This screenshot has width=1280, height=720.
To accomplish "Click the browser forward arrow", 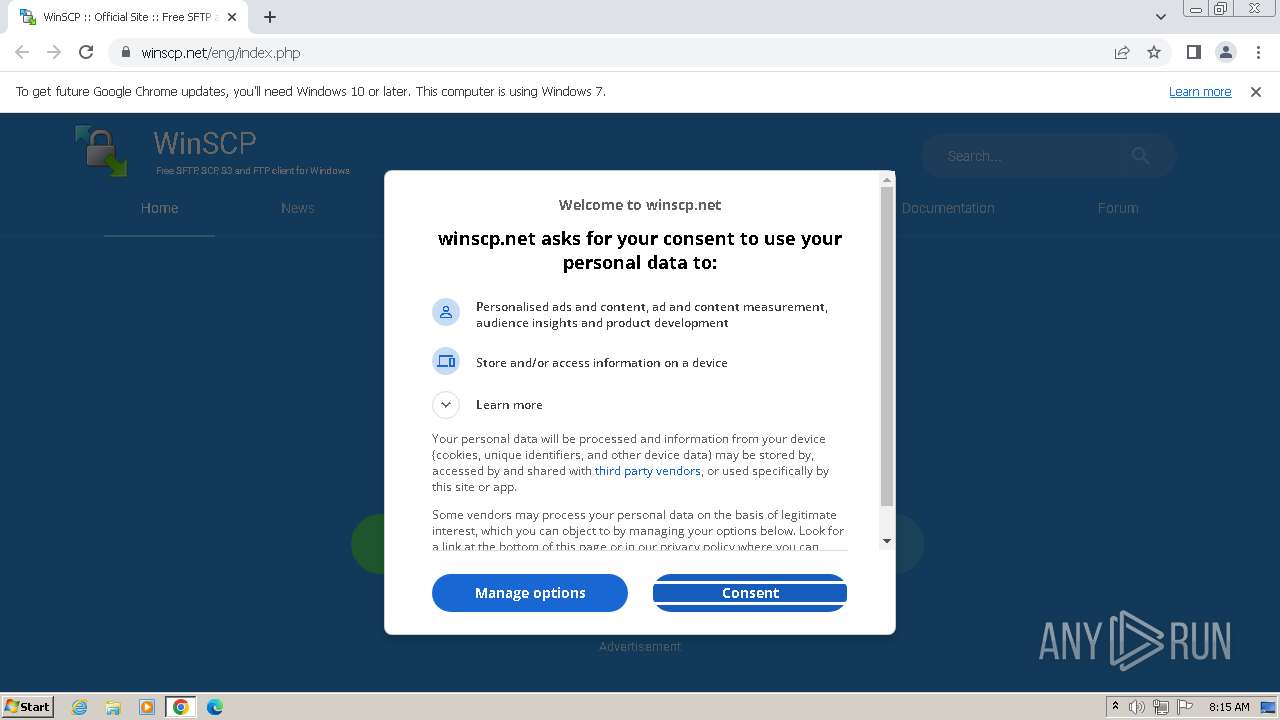I will click(x=54, y=52).
